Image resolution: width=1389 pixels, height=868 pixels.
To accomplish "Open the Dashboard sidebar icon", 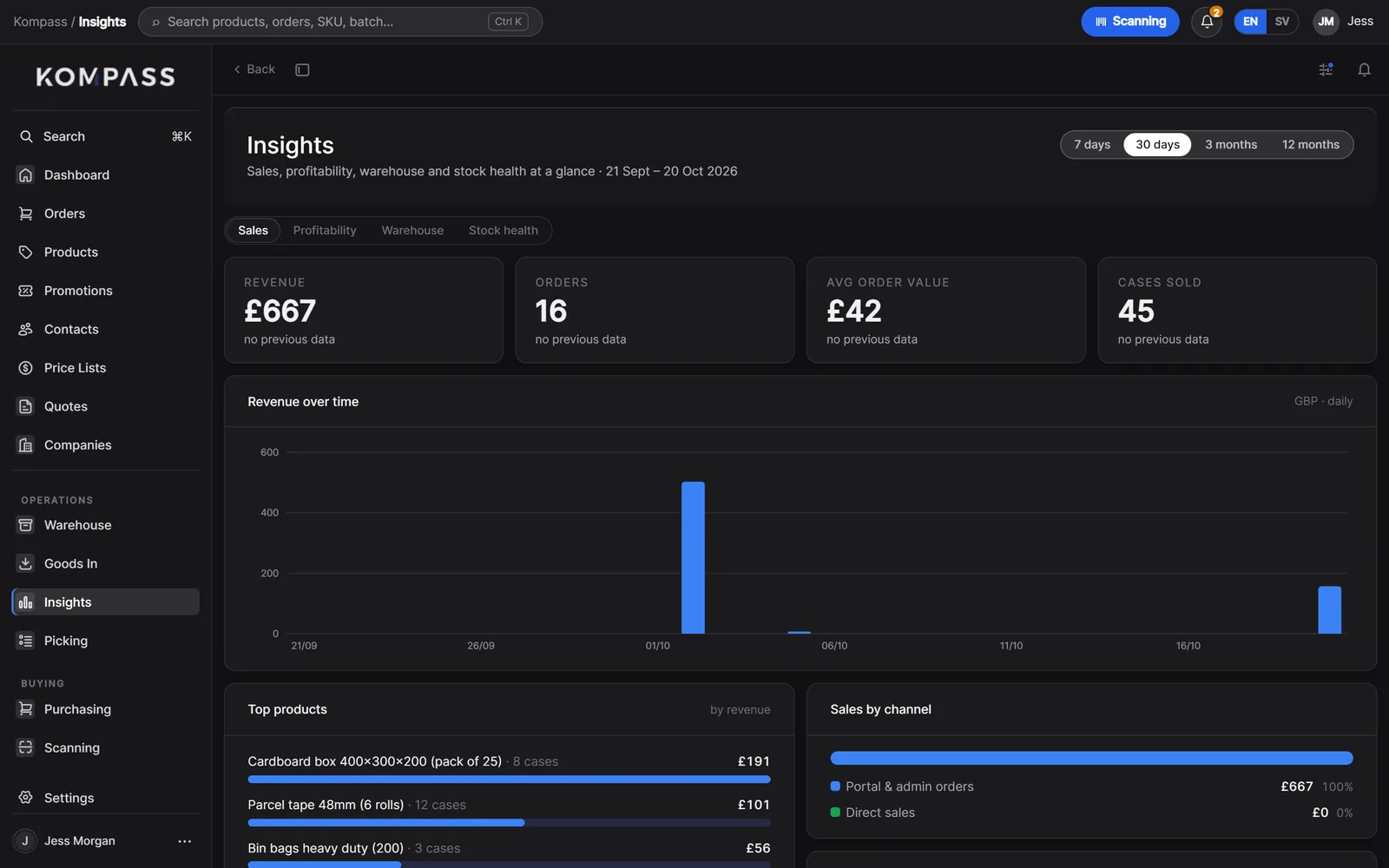I will [26, 174].
